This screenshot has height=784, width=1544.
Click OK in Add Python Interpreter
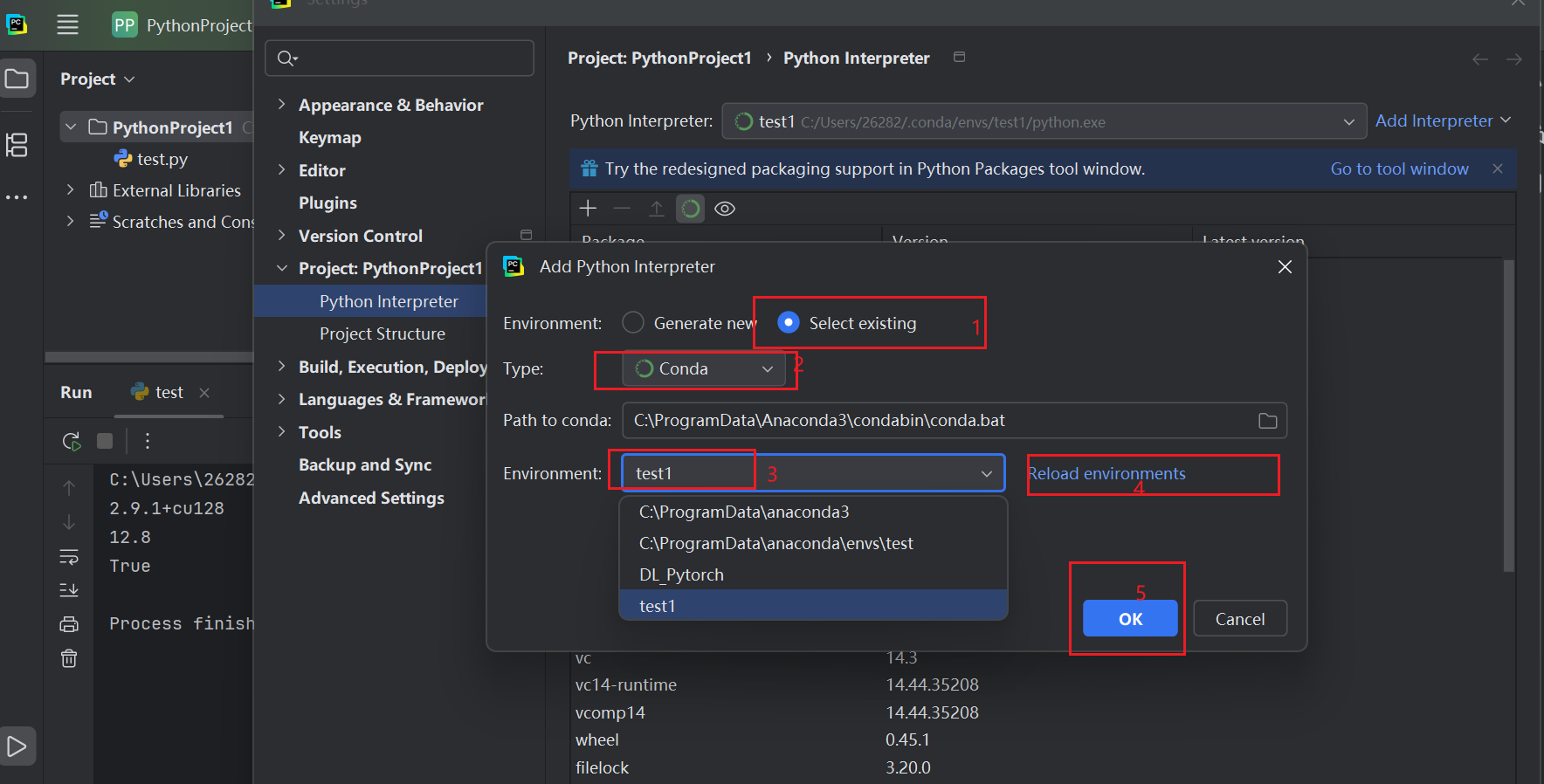pos(1130,619)
